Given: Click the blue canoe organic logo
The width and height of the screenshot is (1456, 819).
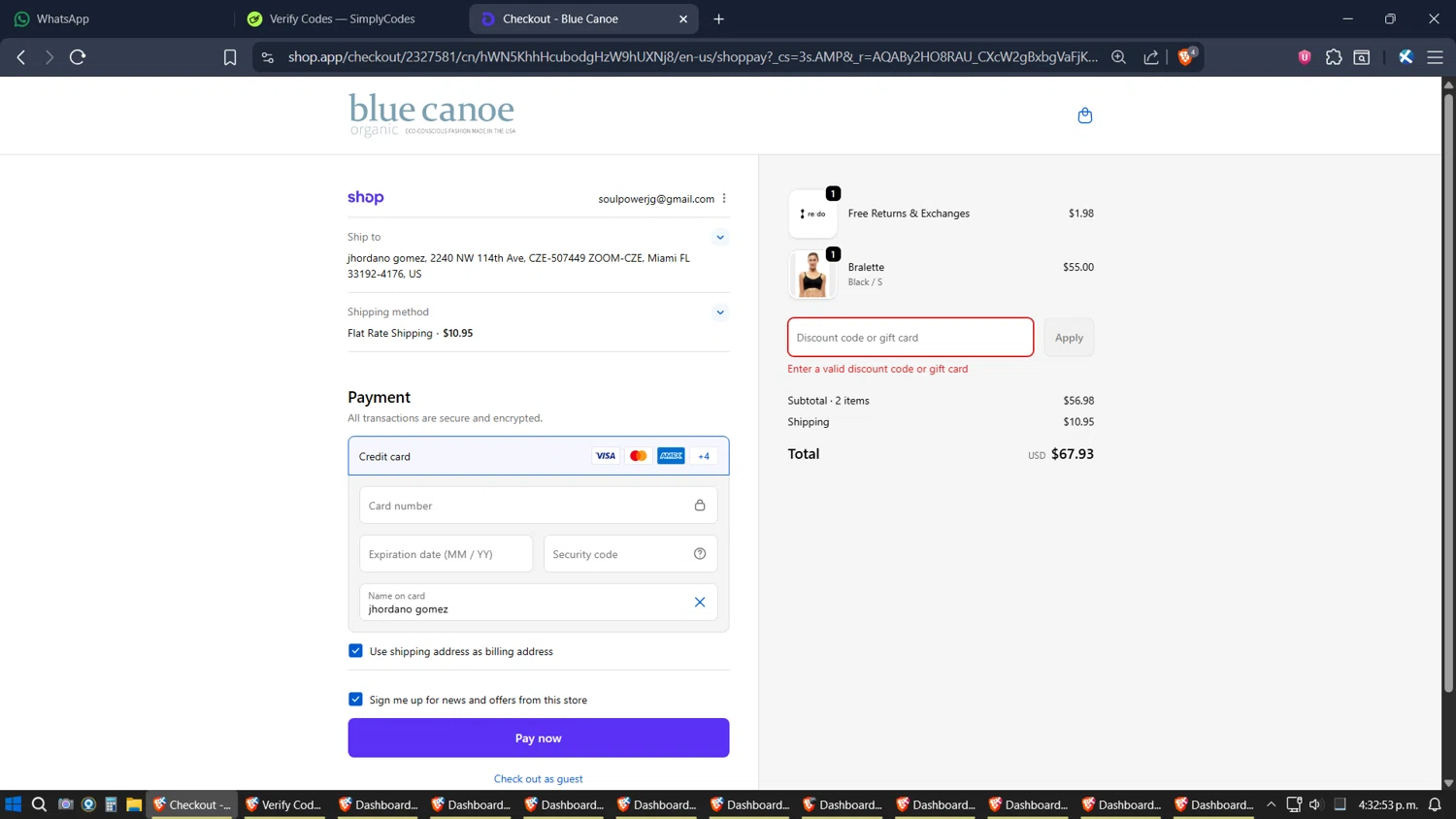Looking at the screenshot, I should point(432,115).
